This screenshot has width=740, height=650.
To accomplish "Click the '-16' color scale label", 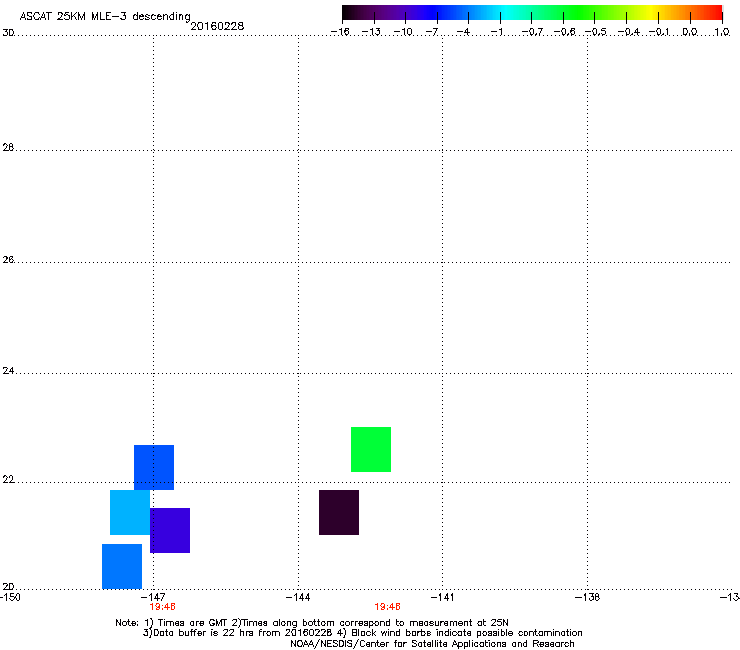I will 340,32.
